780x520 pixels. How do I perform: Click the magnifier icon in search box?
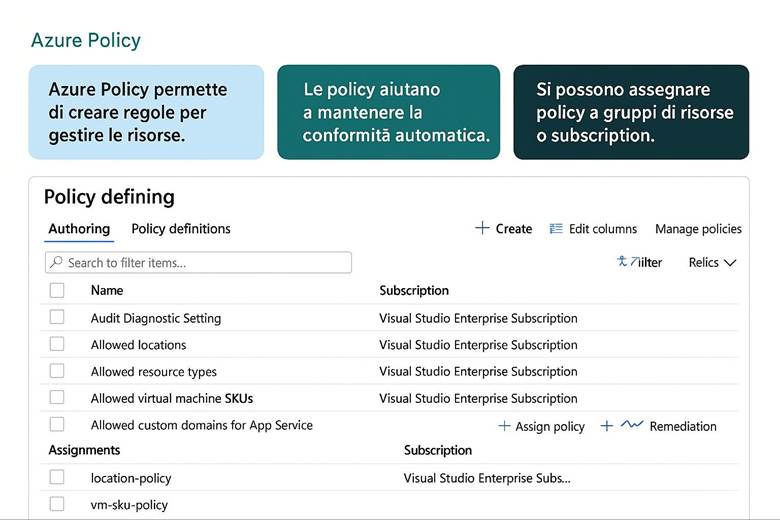coord(56,263)
